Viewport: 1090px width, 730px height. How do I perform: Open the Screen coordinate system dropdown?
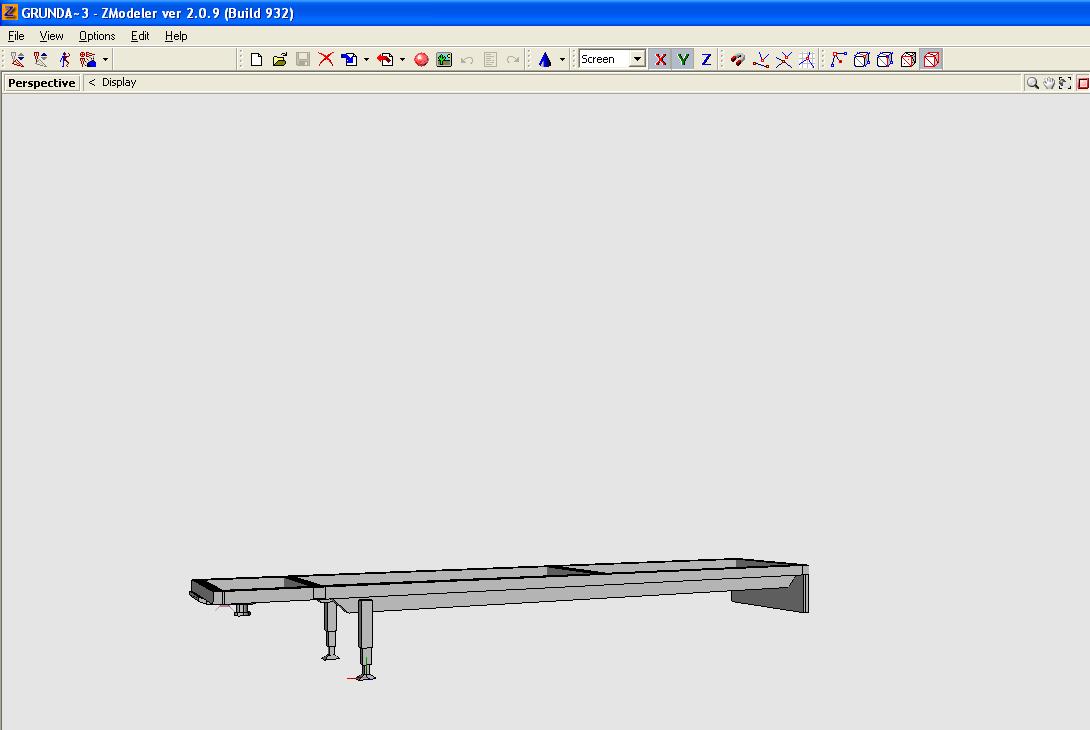tap(637, 60)
